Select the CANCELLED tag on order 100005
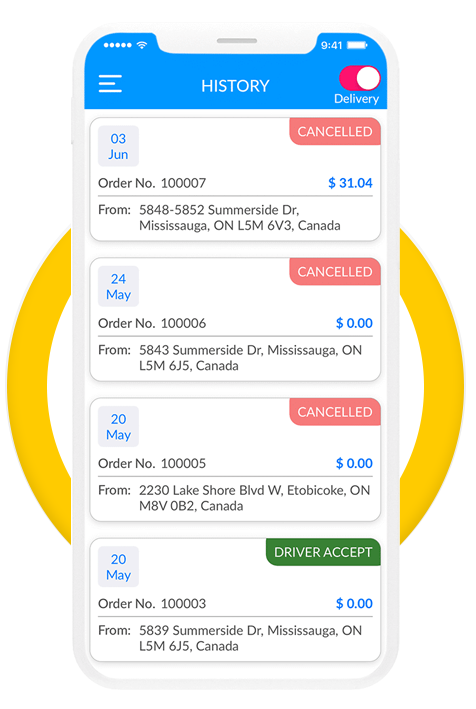The height and width of the screenshot is (709, 476). pyautogui.click(x=335, y=412)
